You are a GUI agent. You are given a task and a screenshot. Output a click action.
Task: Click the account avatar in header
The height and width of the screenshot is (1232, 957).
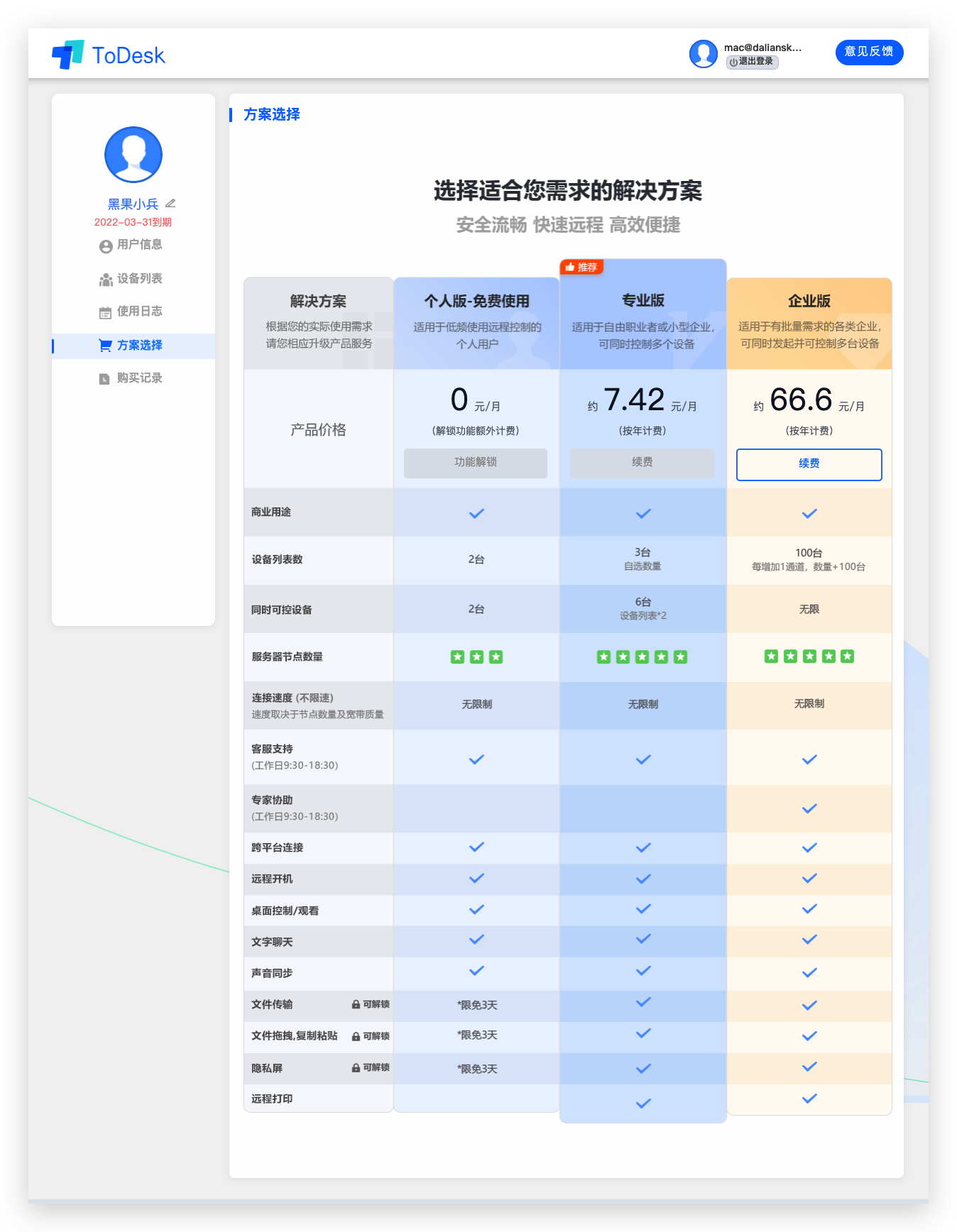pos(704,53)
